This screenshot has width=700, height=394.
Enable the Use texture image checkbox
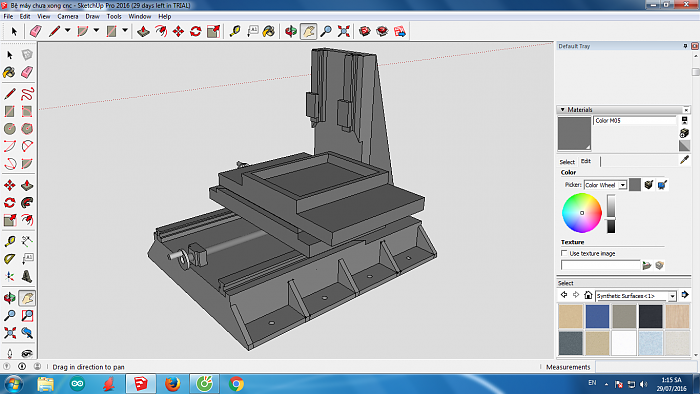coord(564,253)
